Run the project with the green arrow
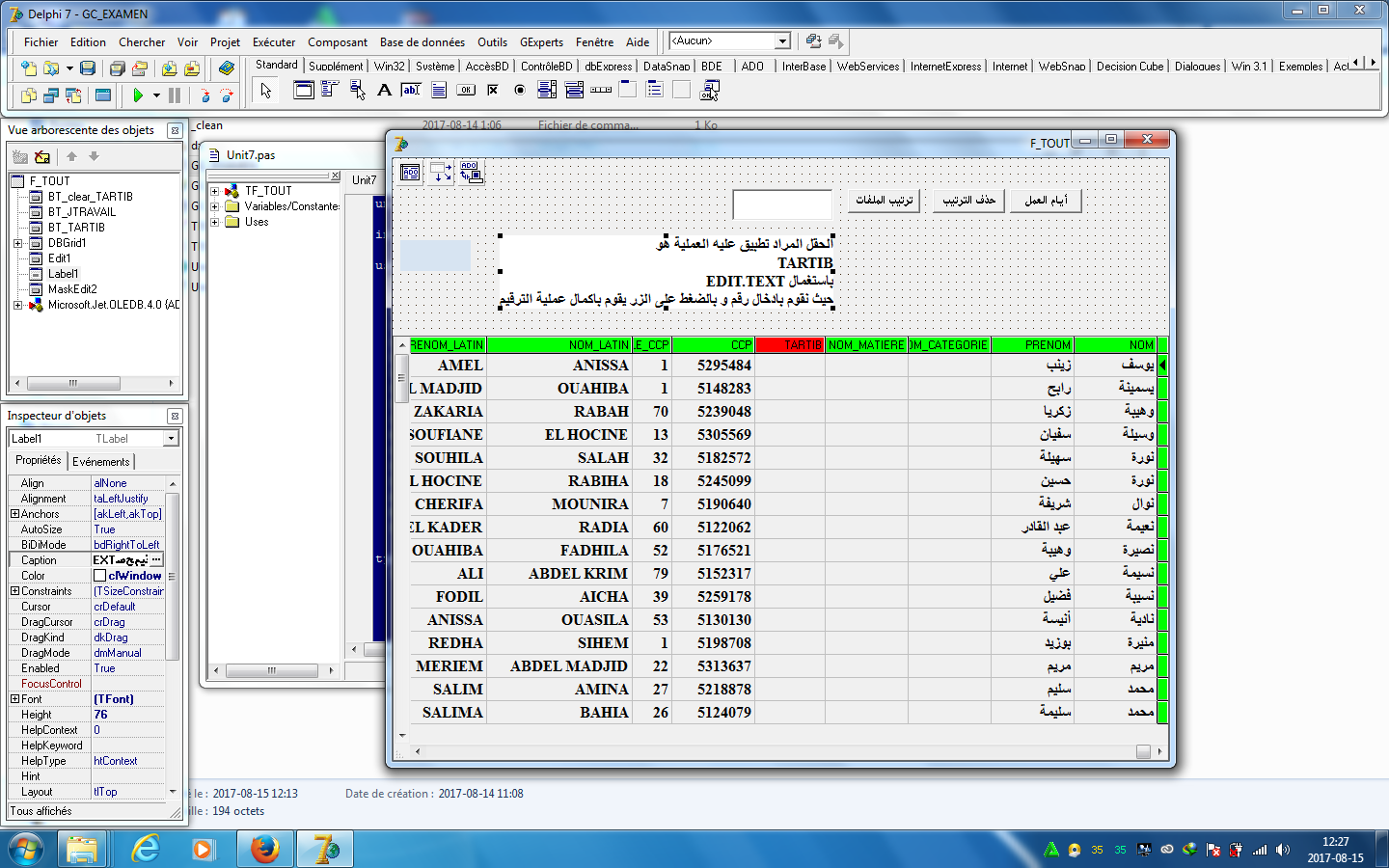Viewport: 1389px width, 868px height. tap(138, 95)
